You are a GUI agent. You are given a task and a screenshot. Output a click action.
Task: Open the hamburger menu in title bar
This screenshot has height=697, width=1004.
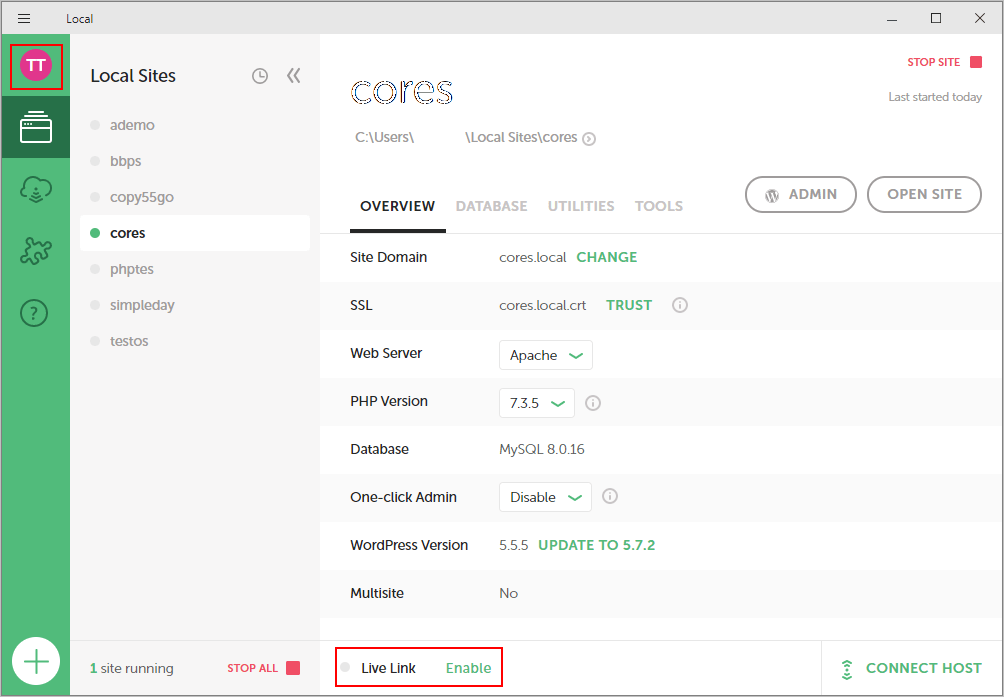point(24,19)
